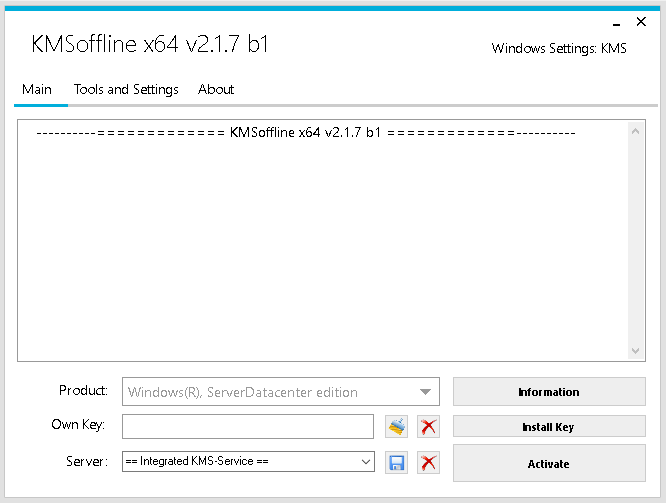Click the save server floppy disk icon
Image resolution: width=666 pixels, height=503 pixels.
397,462
